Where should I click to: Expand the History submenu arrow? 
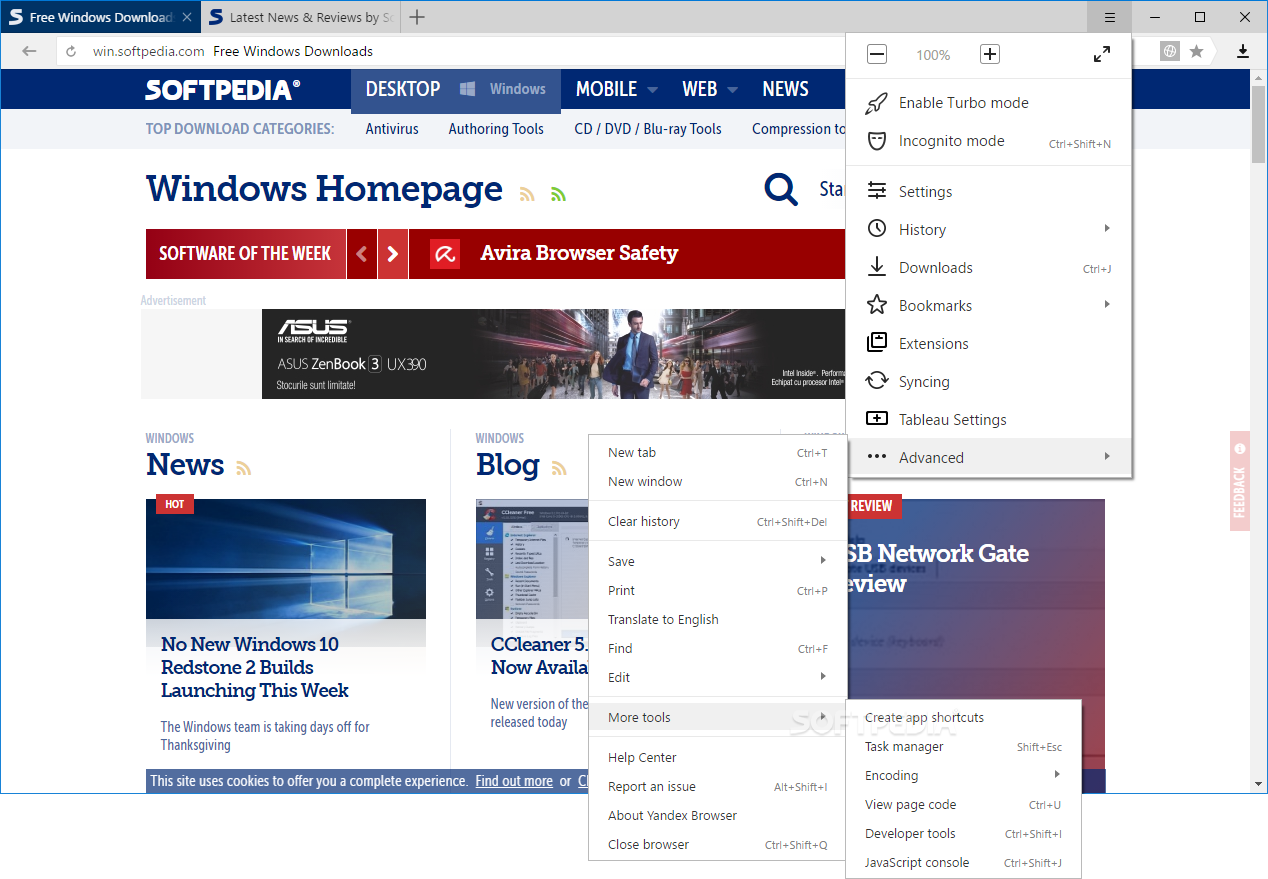tap(1107, 229)
